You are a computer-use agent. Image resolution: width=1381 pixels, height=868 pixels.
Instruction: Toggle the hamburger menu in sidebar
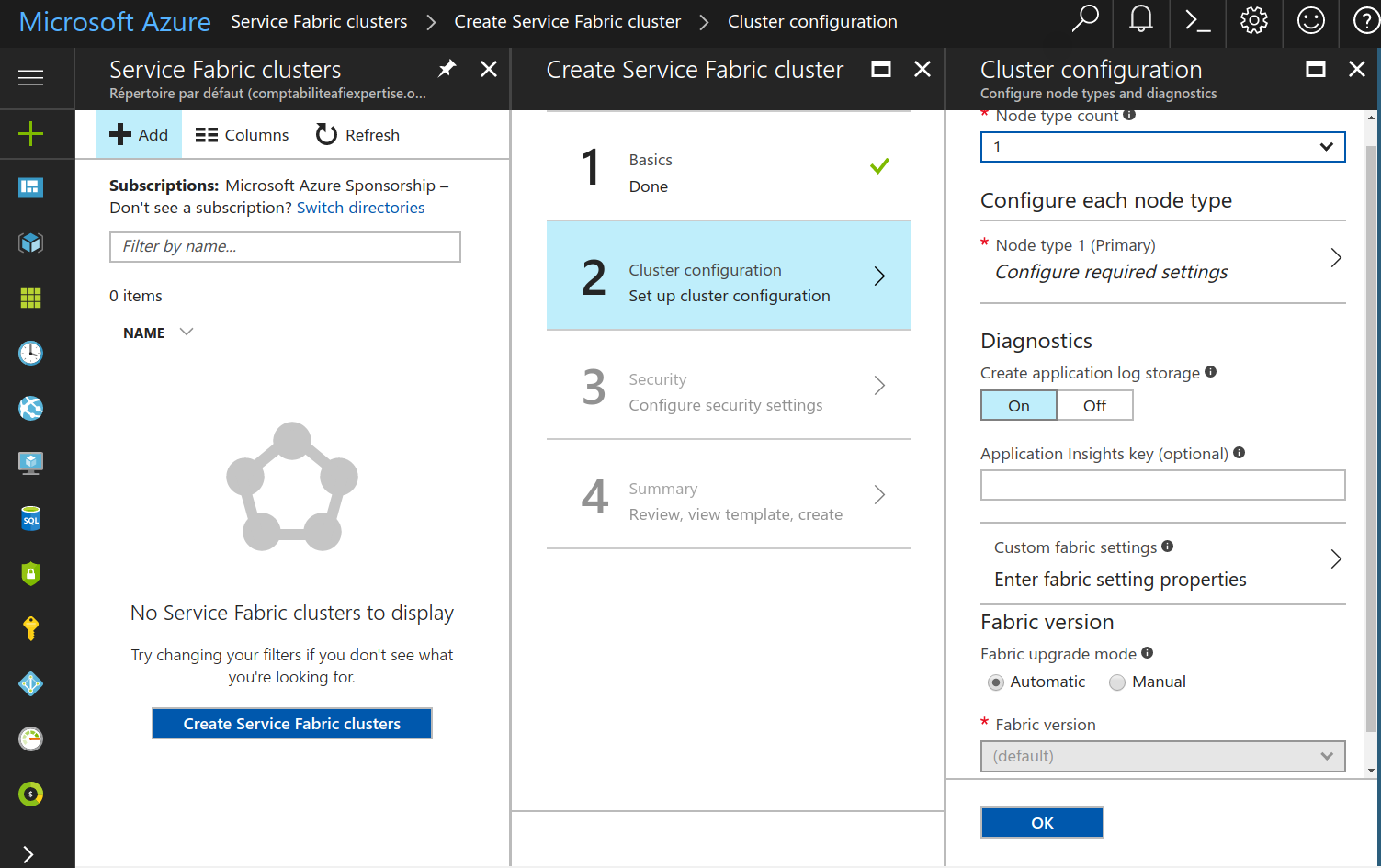tap(30, 78)
